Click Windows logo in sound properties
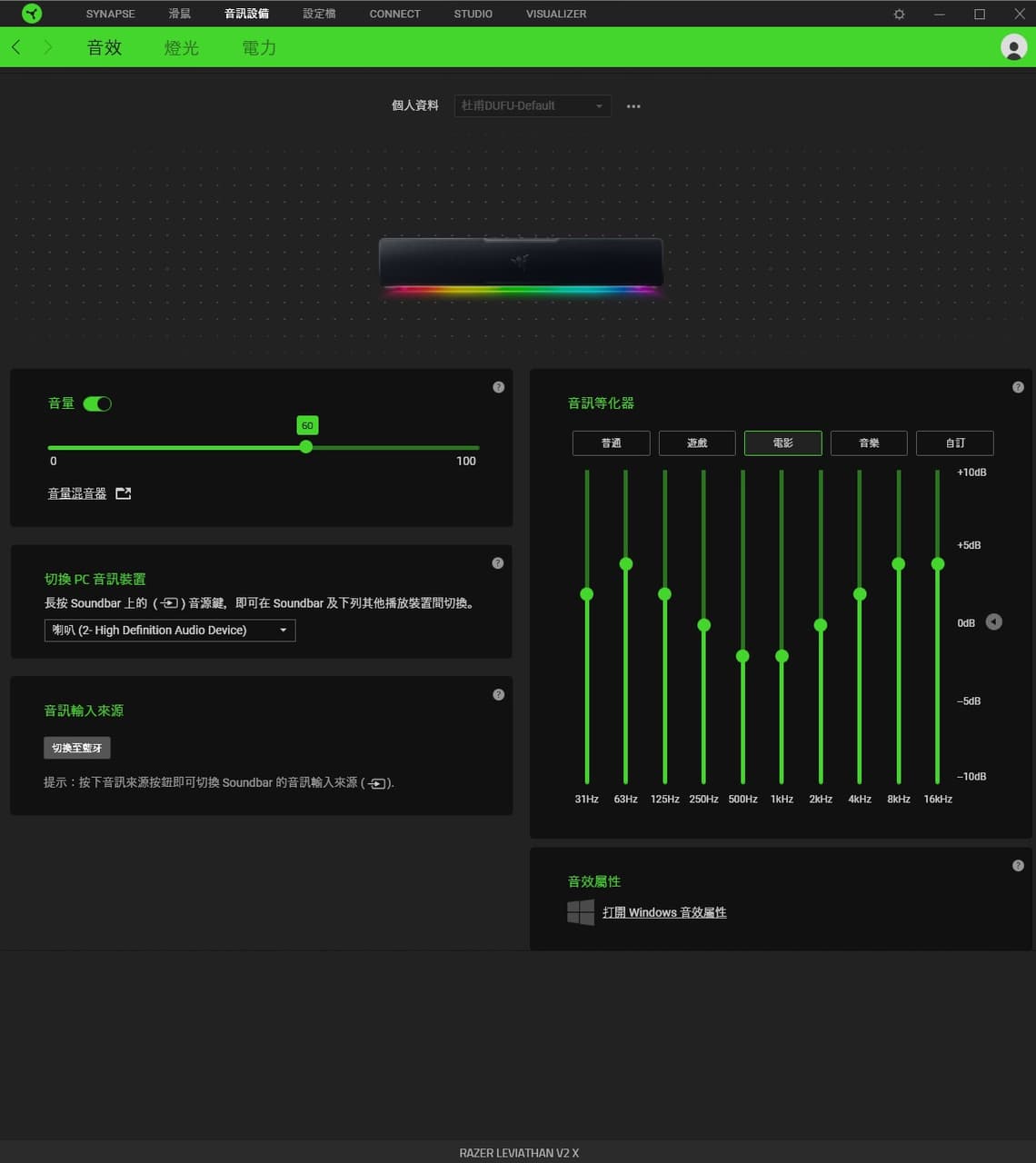 tap(581, 912)
